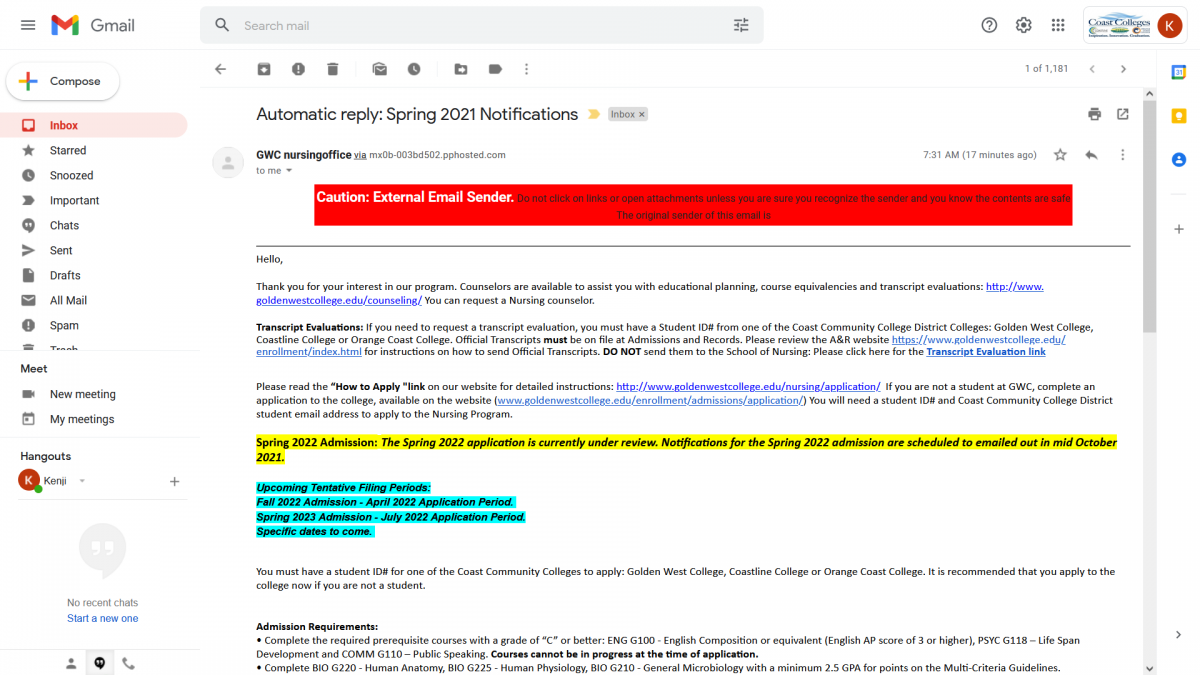
Task: Click the Move to folder icon
Action: [x=461, y=69]
